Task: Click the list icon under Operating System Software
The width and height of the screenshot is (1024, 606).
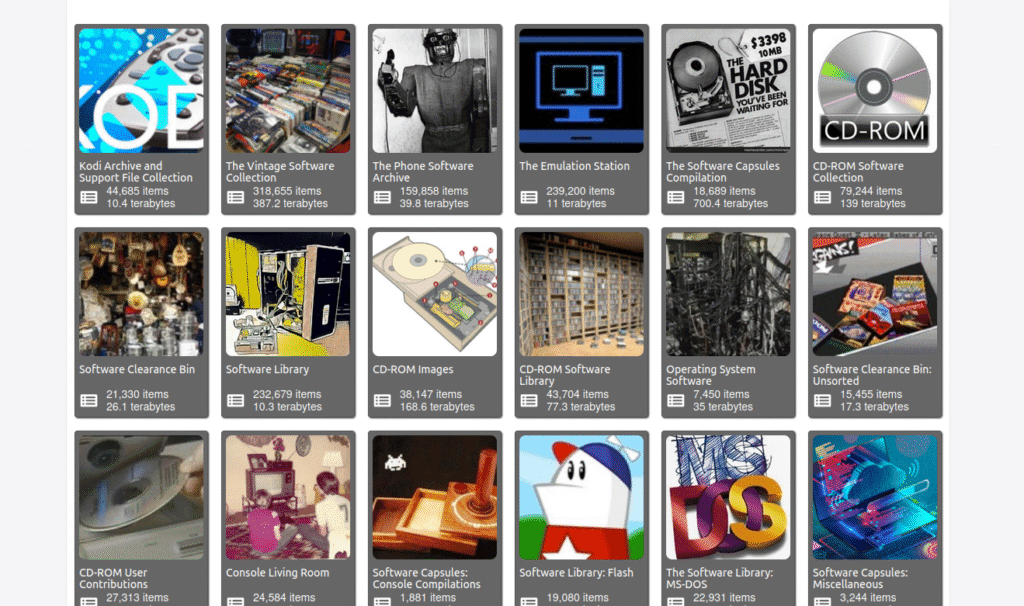Action: 676,400
